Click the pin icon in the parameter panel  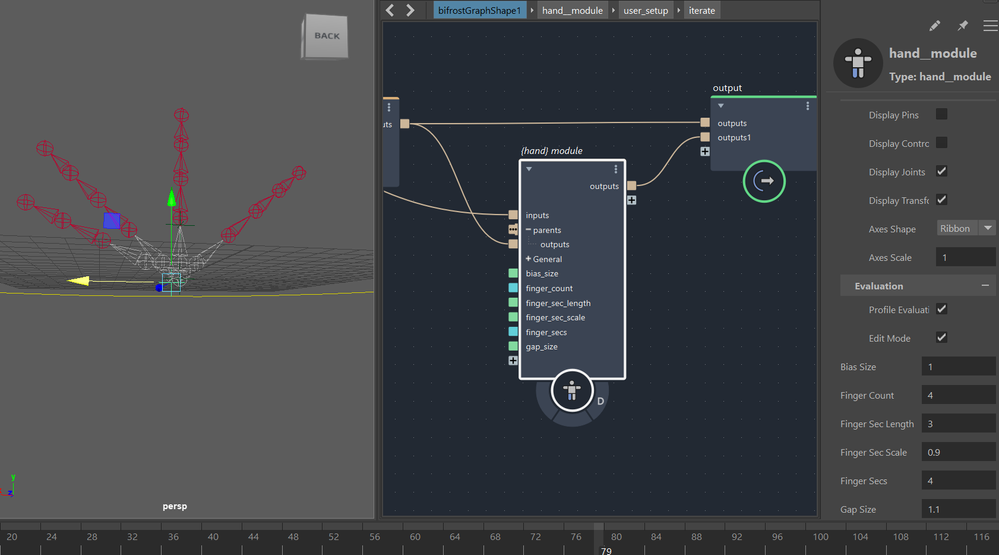(x=963, y=26)
